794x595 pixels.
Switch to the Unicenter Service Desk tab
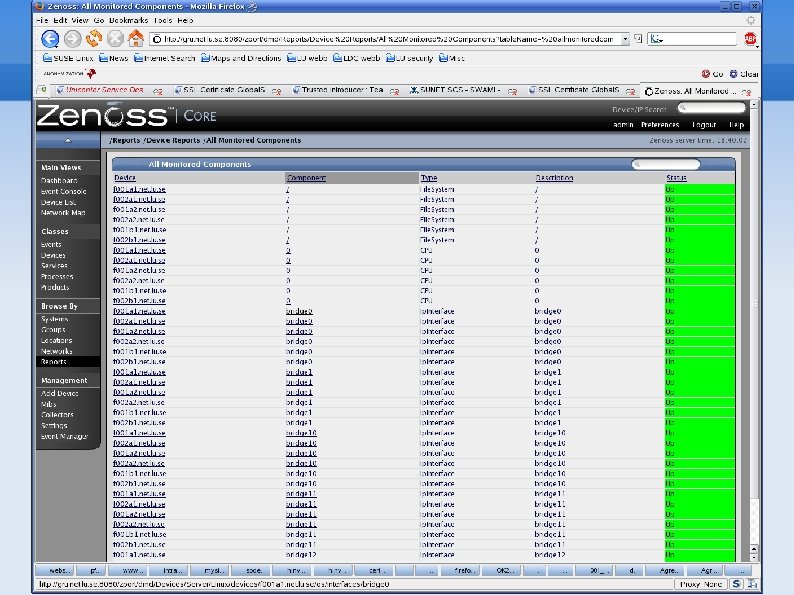104,90
